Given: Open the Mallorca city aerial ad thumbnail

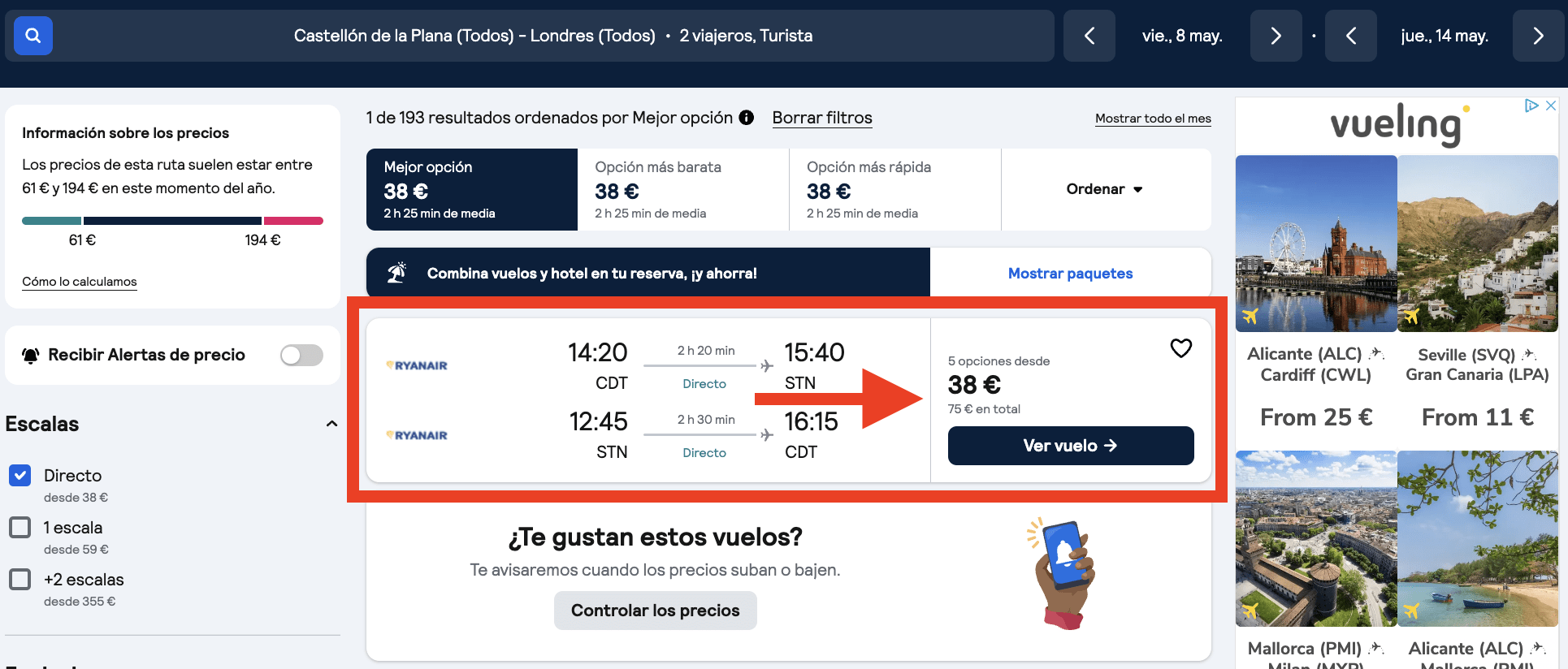Looking at the screenshot, I should point(1316,538).
